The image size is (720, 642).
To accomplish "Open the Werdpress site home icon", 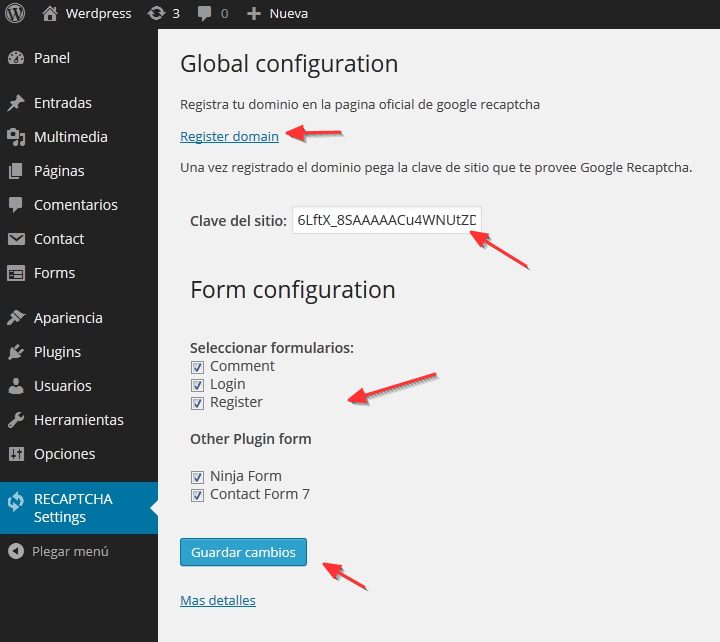I will [50, 14].
